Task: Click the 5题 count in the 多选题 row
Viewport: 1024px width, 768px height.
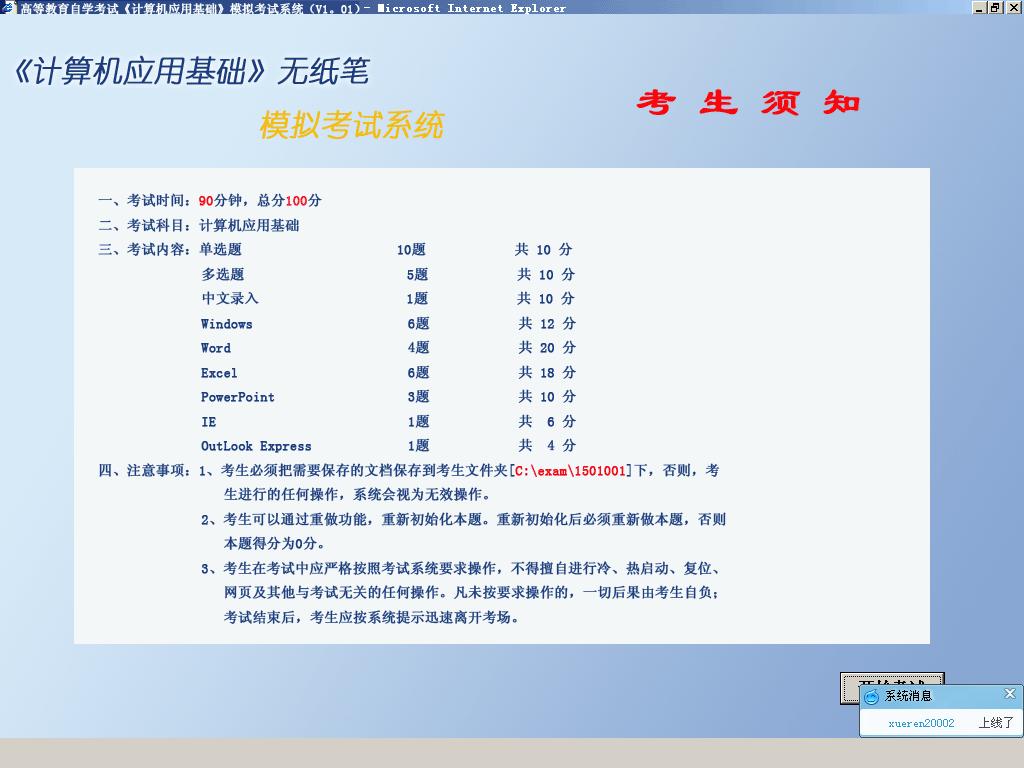Action: click(x=417, y=274)
